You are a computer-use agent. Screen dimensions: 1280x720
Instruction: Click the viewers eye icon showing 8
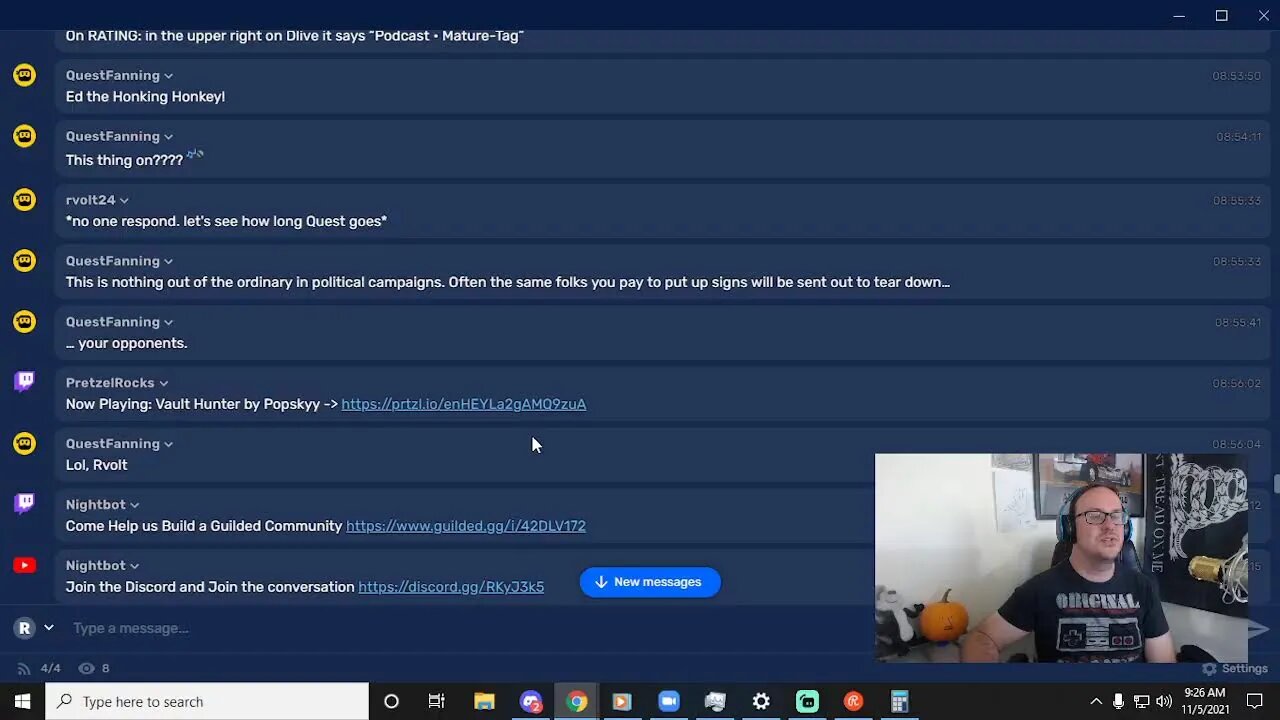(87, 668)
